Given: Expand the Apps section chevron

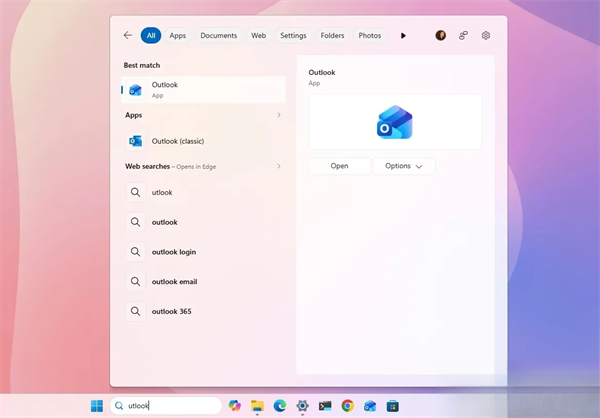Looking at the screenshot, I should pyautogui.click(x=279, y=115).
